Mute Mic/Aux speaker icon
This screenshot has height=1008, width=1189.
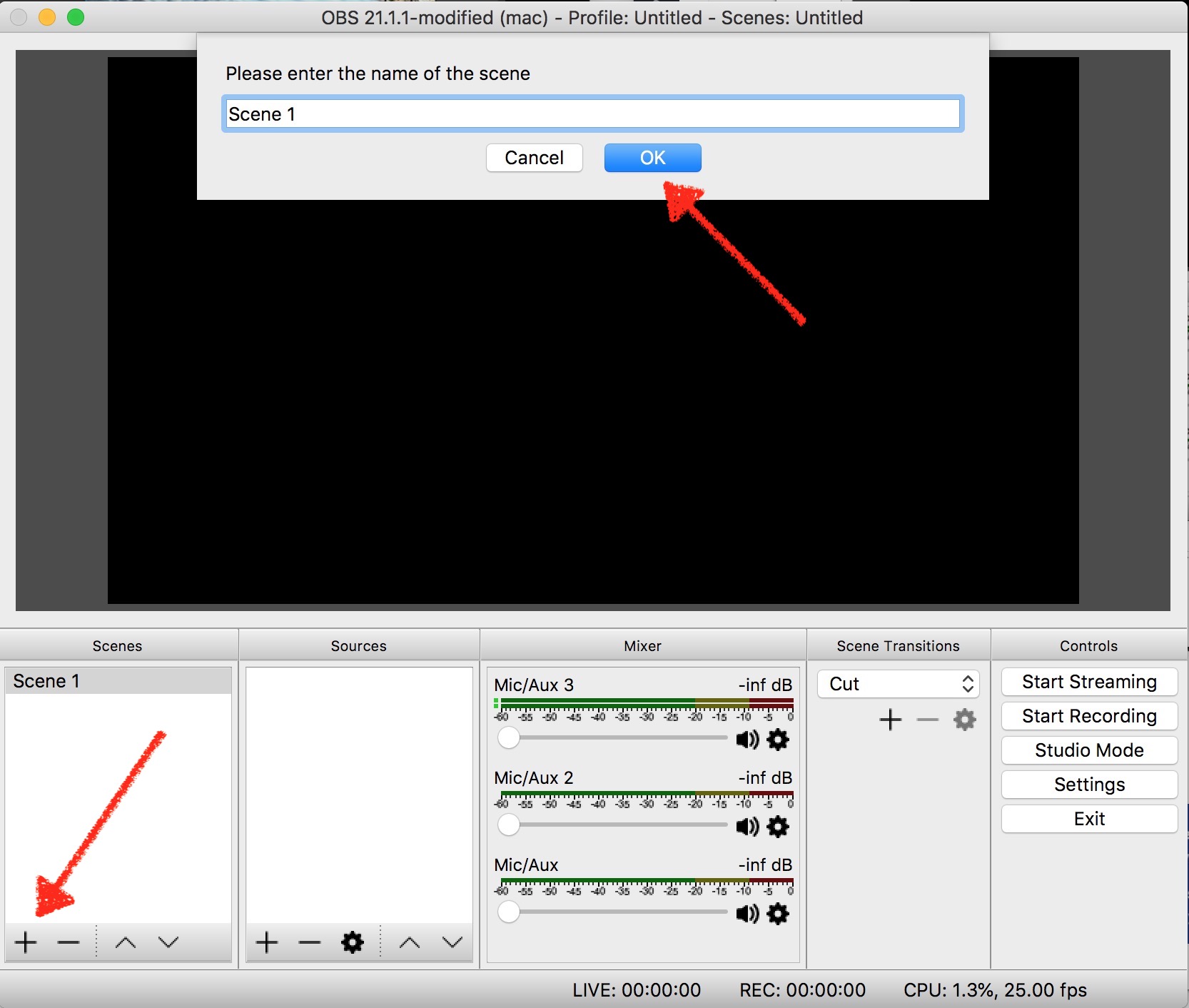pos(747,914)
